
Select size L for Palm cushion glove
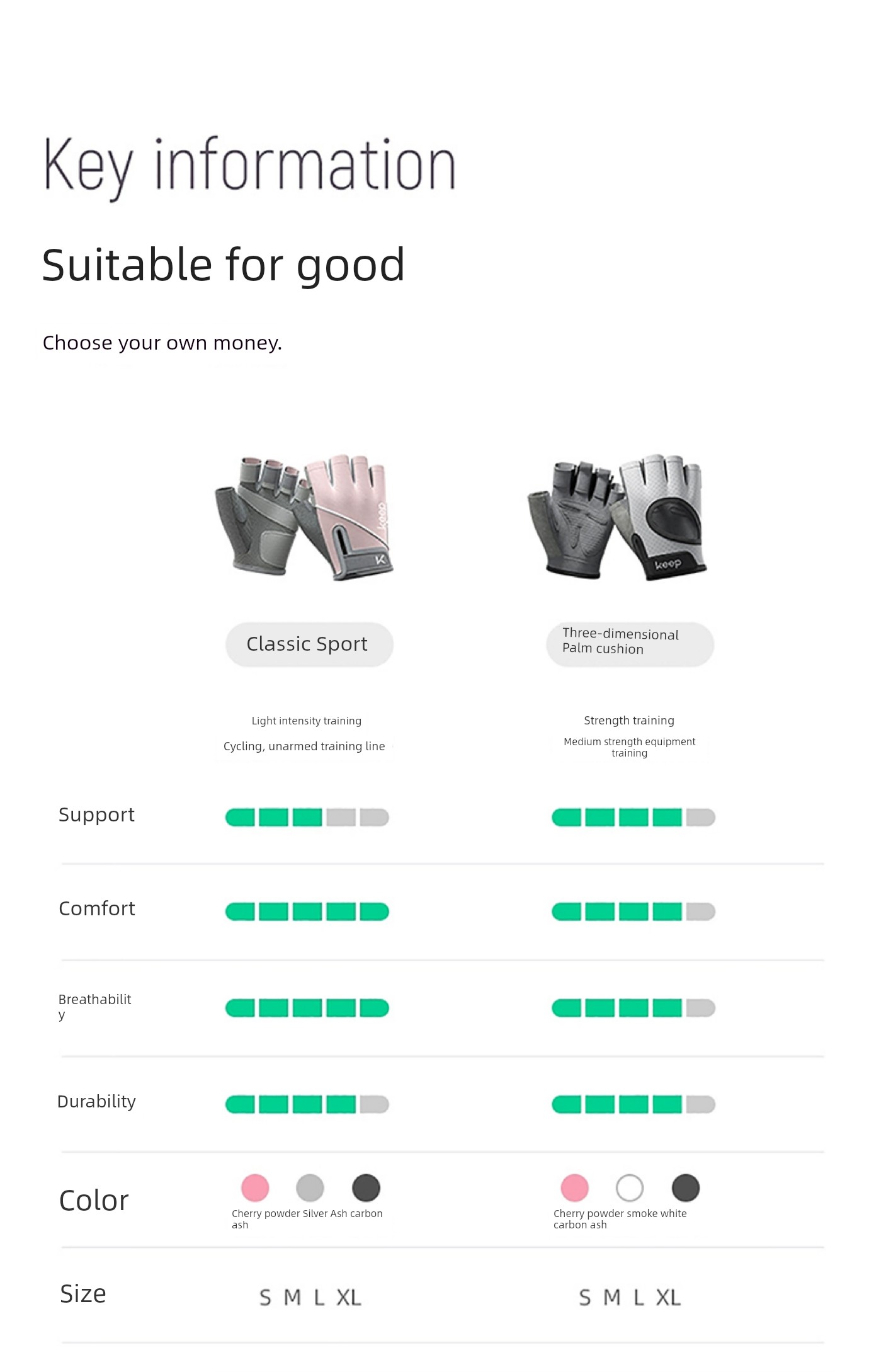639,1298
